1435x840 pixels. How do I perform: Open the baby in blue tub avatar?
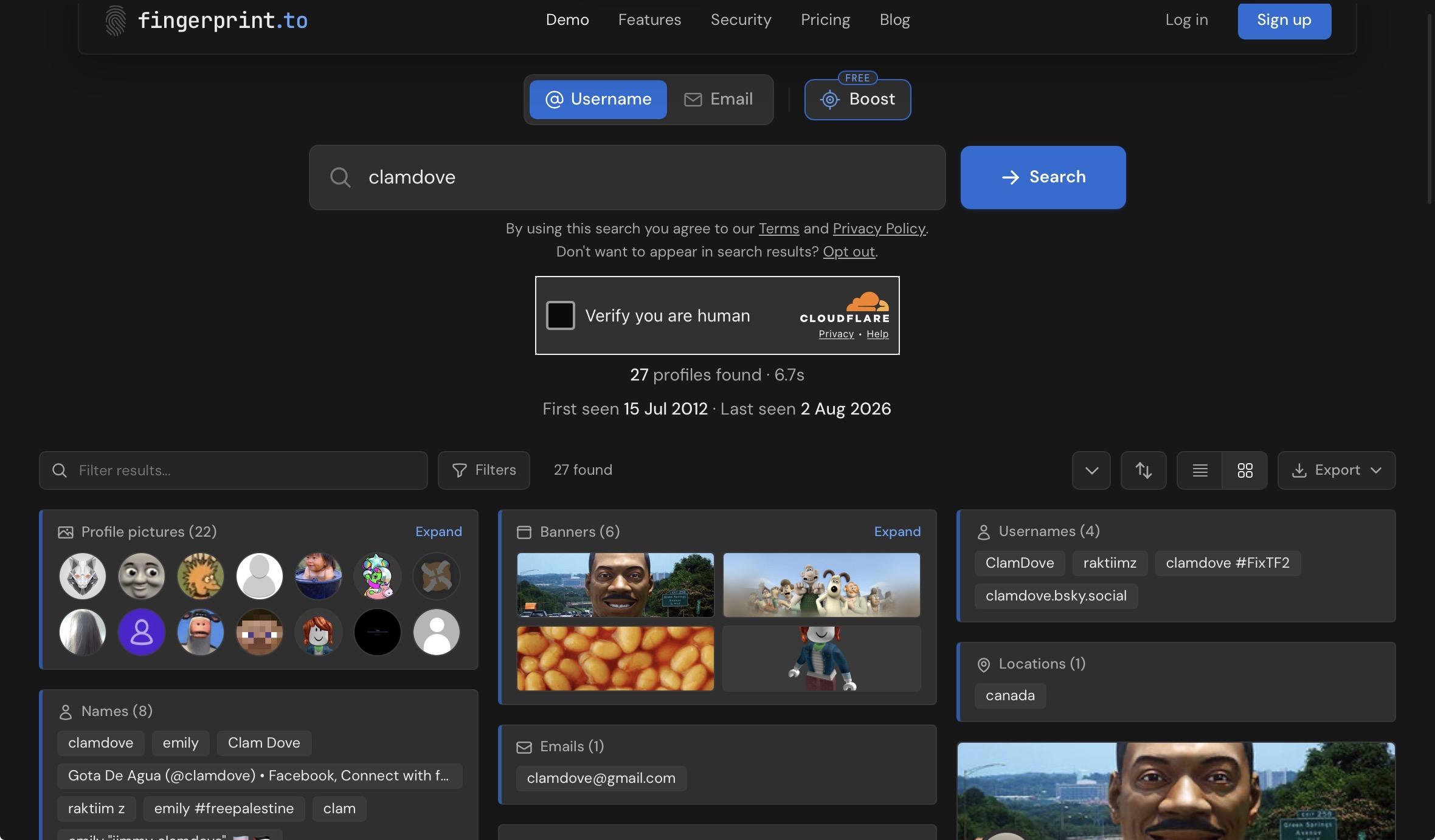tap(319, 576)
